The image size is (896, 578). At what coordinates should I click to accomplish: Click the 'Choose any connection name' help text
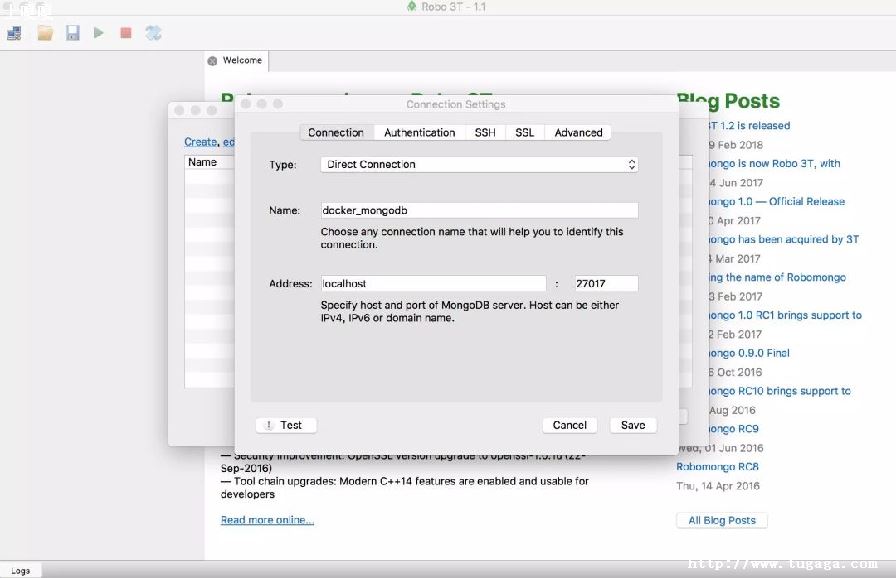472,238
